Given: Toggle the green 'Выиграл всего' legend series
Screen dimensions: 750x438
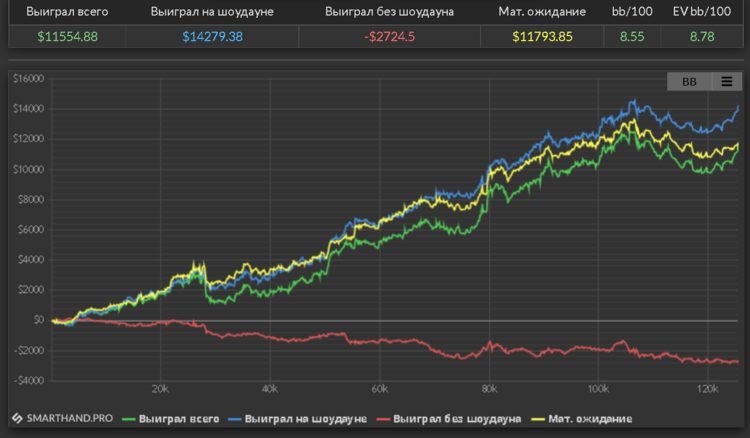Looking at the screenshot, I should [x=170, y=417].
